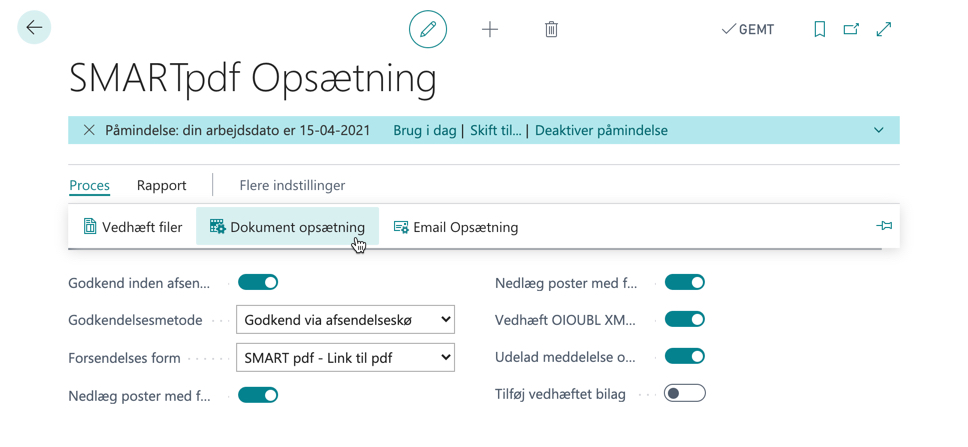Screen dimensions: 968x447
Task: Click the plus icon to create new
Action: (490, 29)
